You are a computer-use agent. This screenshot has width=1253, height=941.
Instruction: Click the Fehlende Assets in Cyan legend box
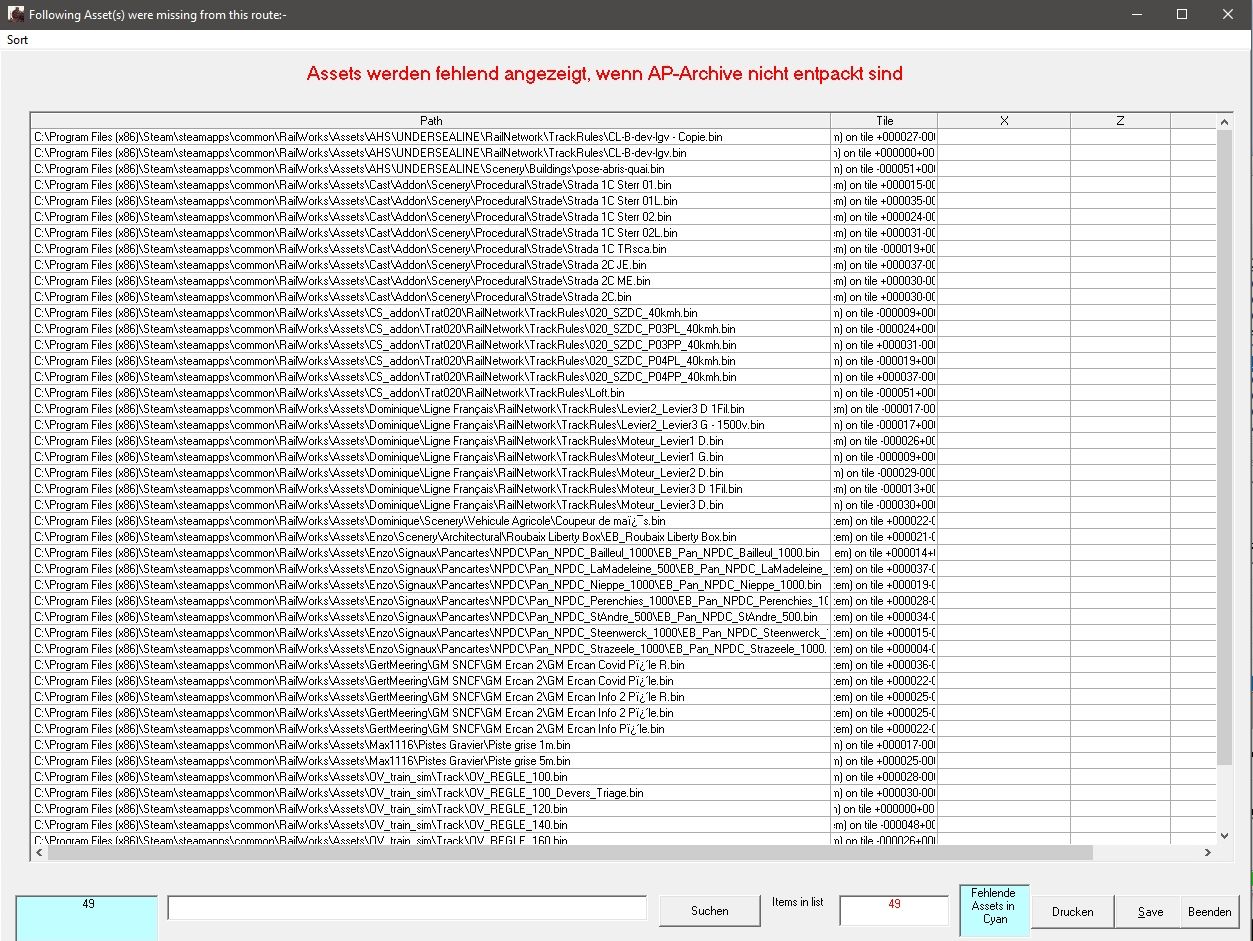tap(994, 906)
